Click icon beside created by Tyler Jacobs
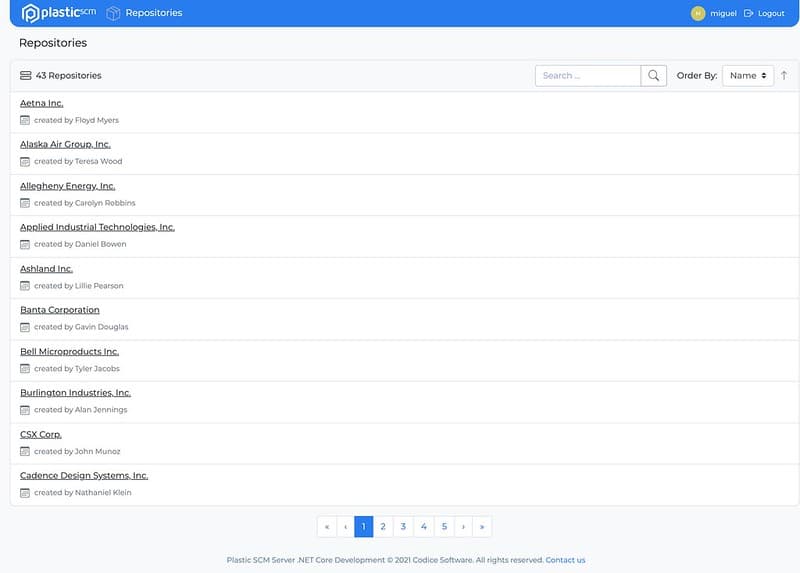800x573 pixels. [x=25, y=368]
